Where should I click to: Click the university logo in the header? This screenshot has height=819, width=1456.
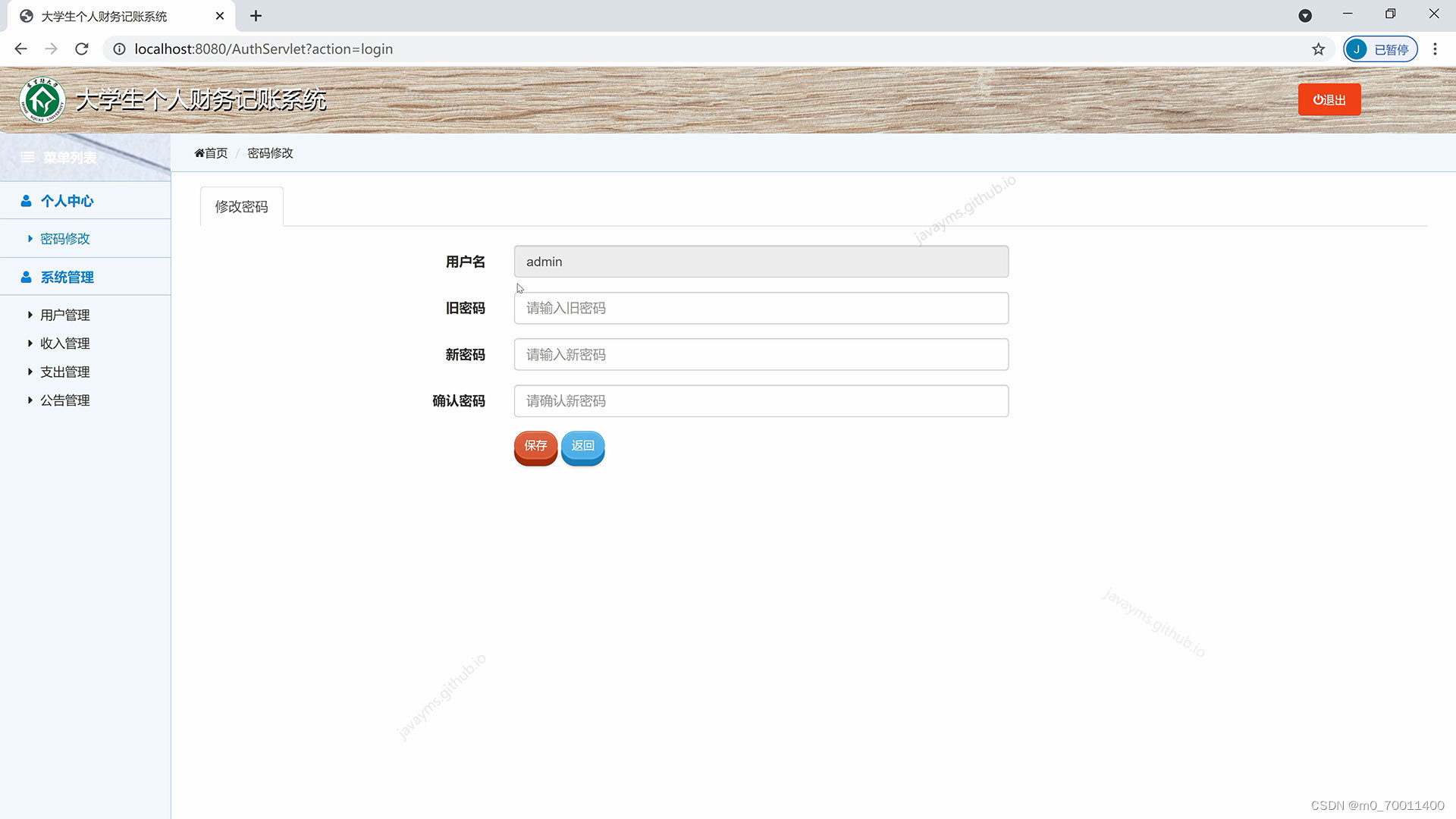coord(42,99)
